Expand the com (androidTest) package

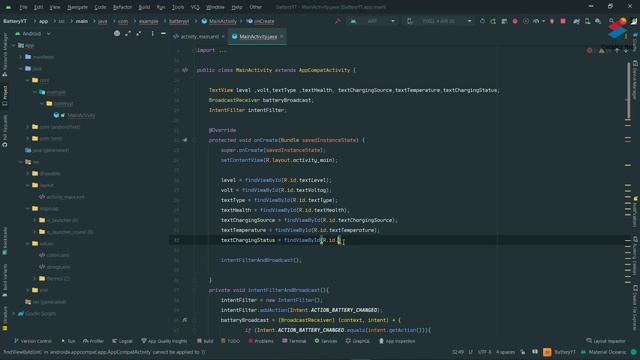click(x=28, y=127)
